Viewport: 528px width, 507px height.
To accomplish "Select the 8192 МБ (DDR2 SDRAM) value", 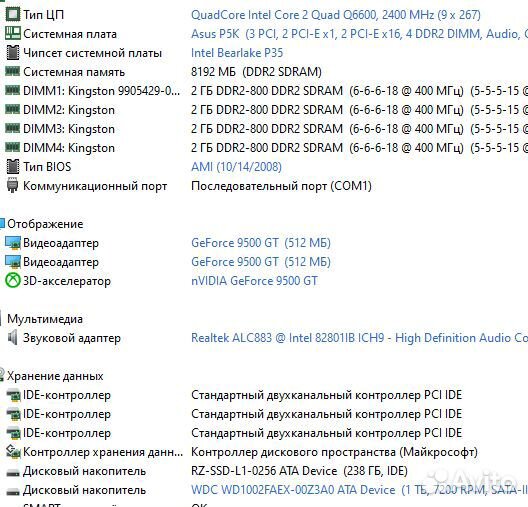I will tap(256, 72).
